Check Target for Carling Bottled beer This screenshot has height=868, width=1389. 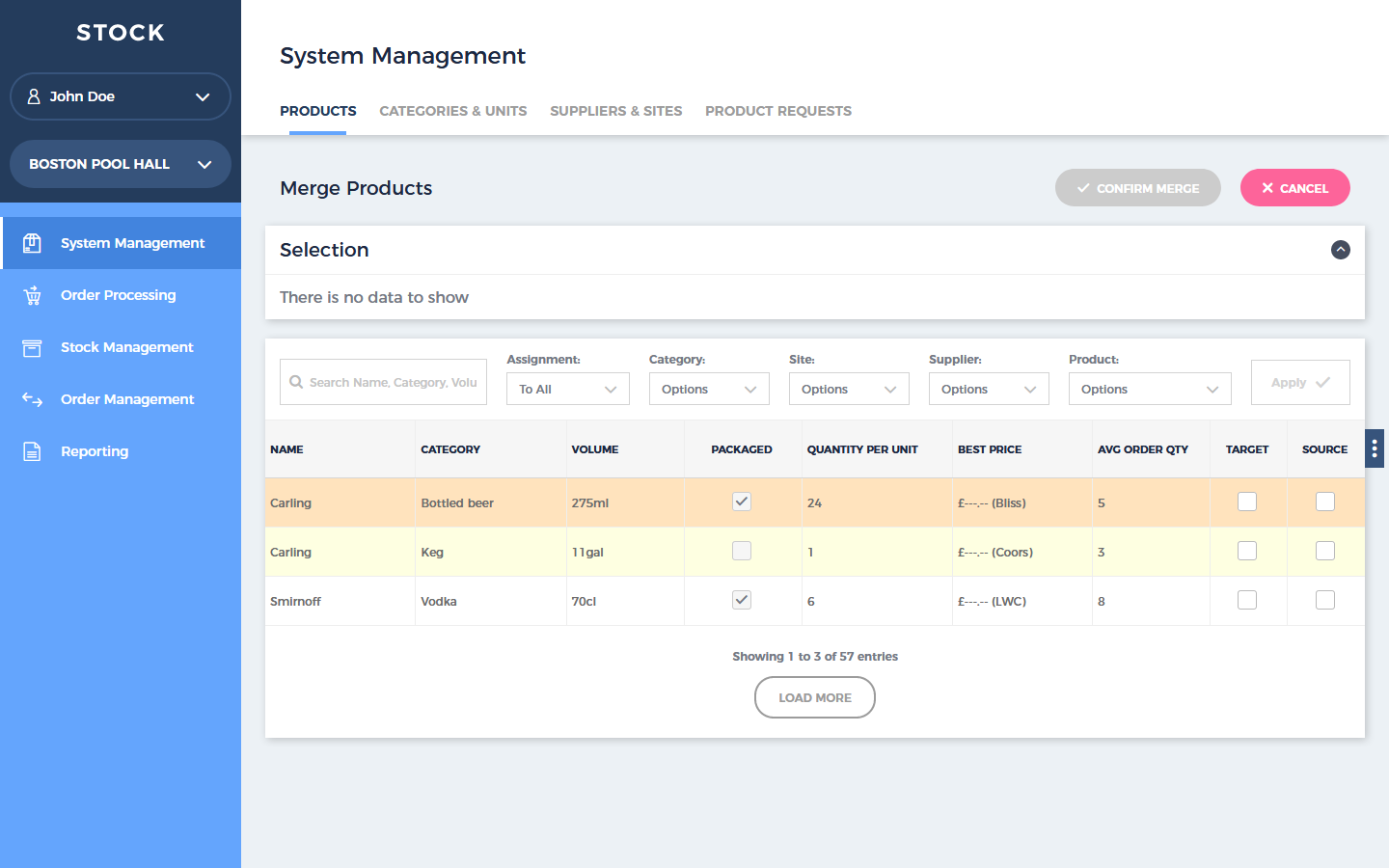click(x=1247, y=502)
